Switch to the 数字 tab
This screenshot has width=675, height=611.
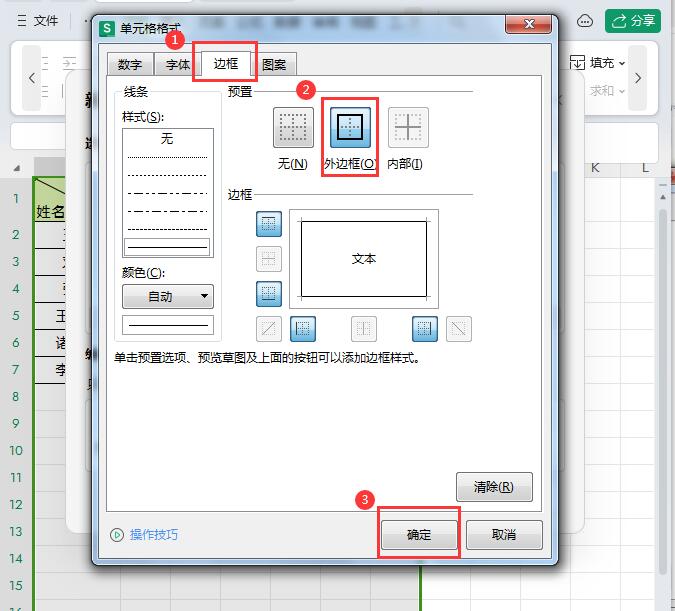[x=130, y=65]
